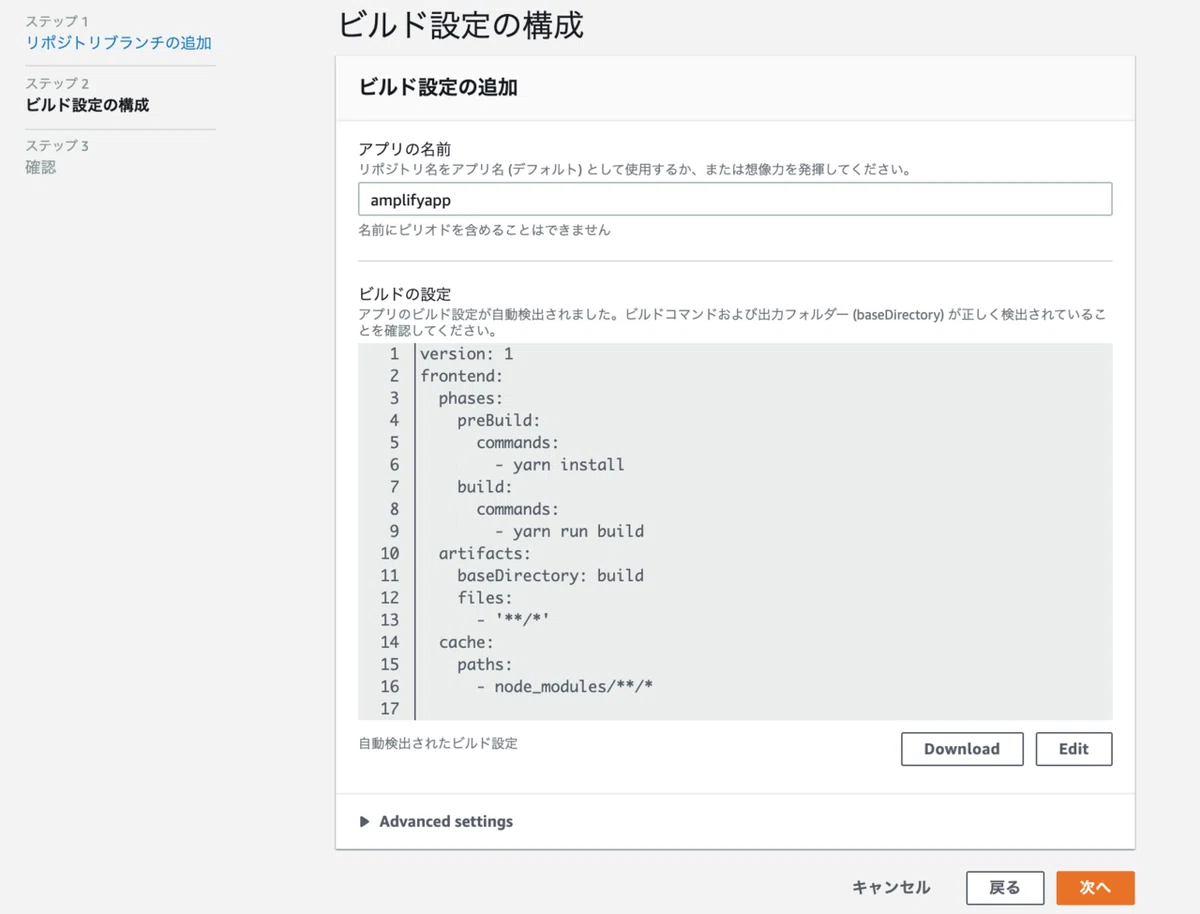Click the 'phases:' line in the editor

[x=471, y=398]
